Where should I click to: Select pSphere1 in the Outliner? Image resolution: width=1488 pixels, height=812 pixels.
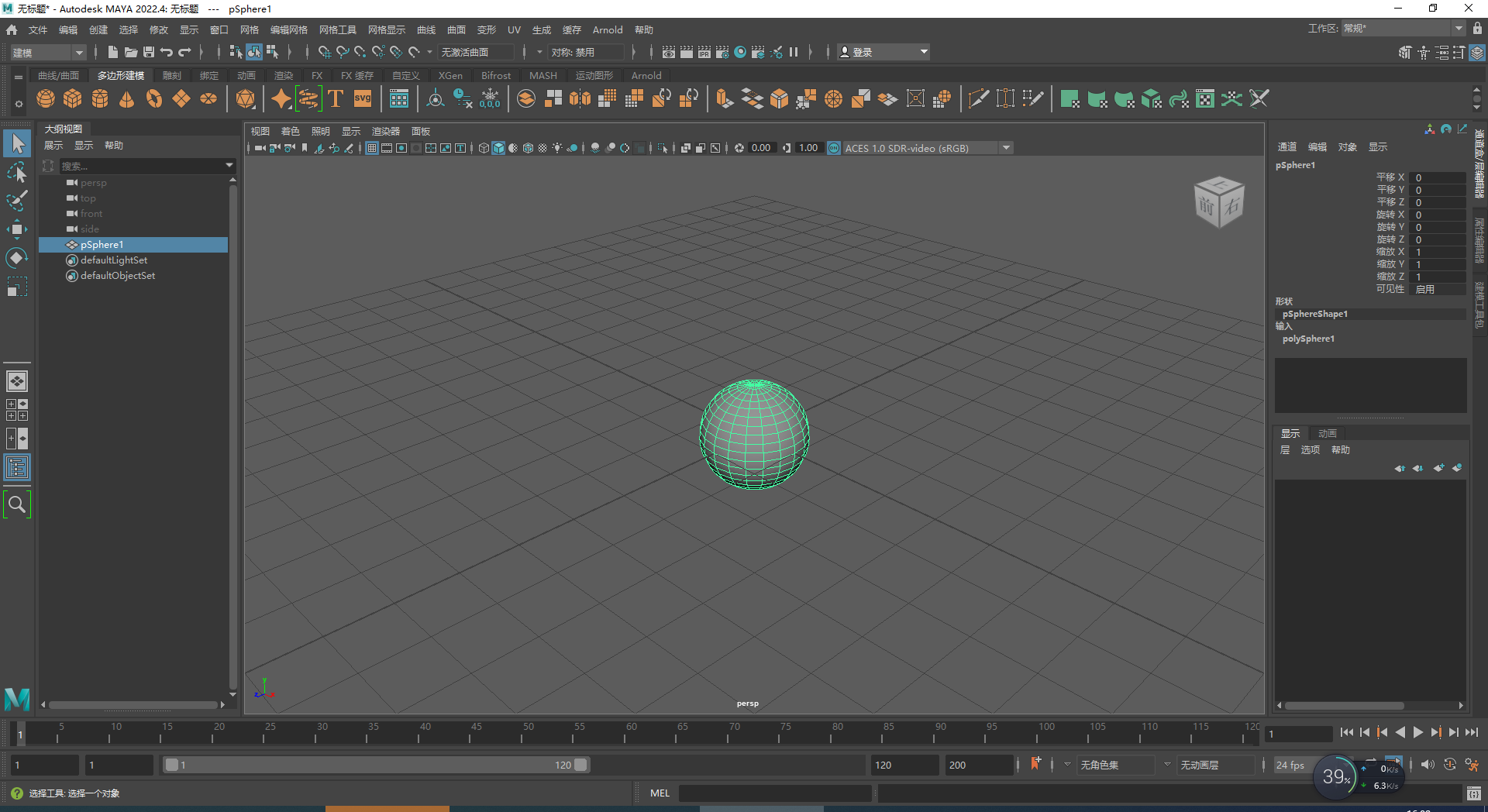coord(133,244)
